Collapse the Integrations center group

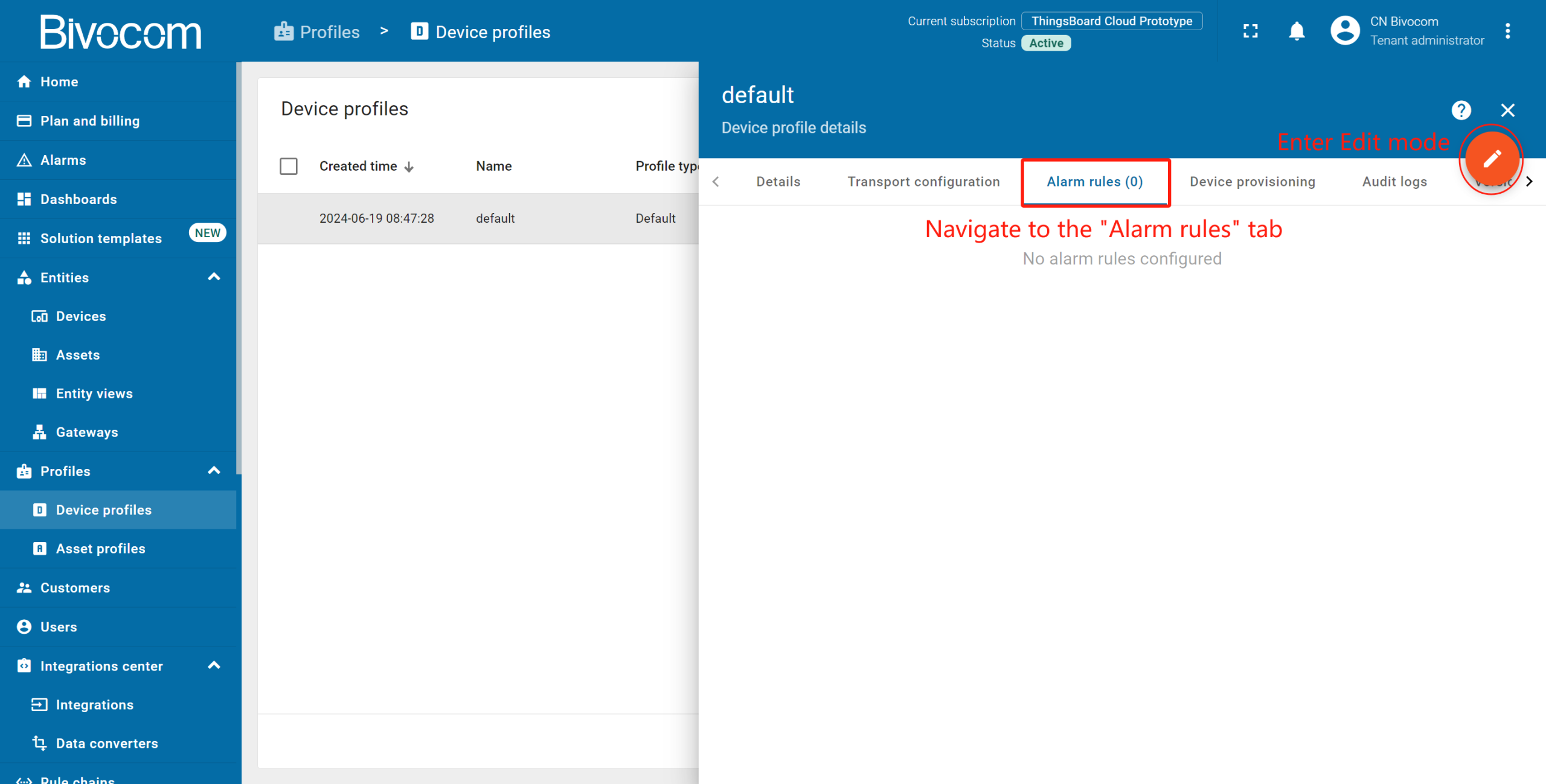[214, 666]
